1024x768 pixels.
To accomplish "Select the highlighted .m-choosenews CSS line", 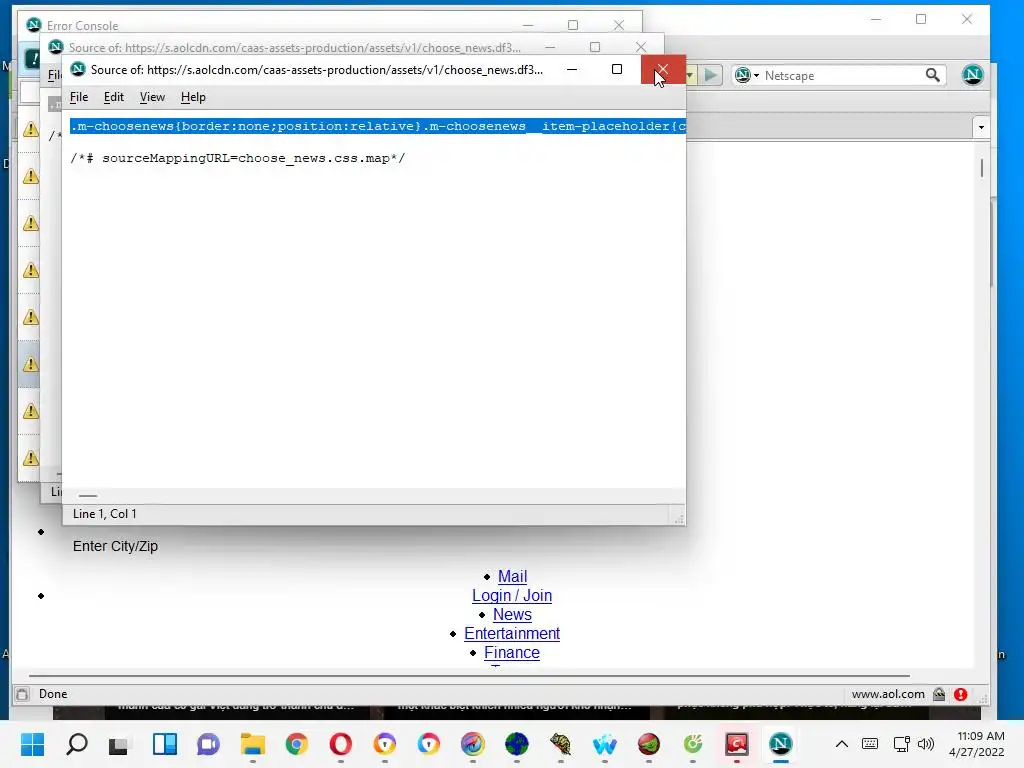I will (378, 126).
